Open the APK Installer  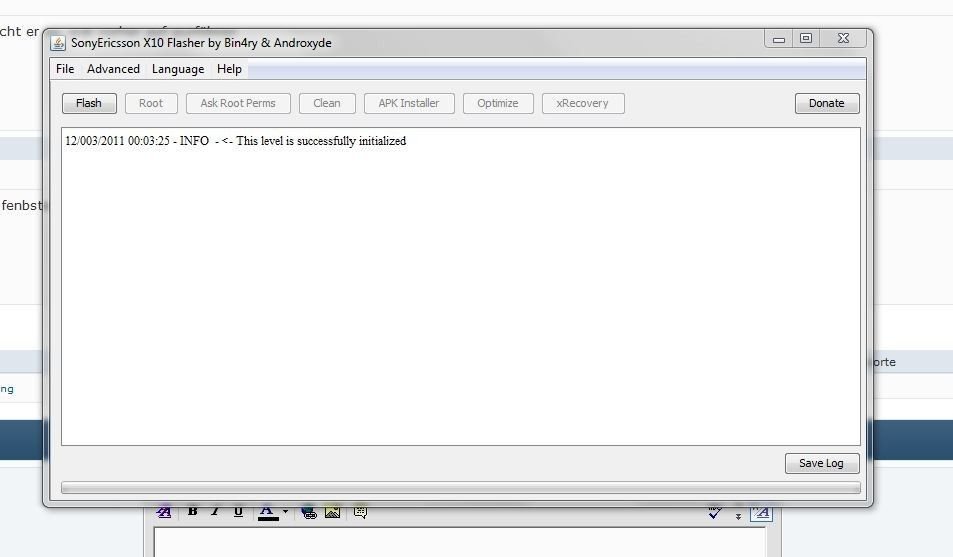[409, 103]
